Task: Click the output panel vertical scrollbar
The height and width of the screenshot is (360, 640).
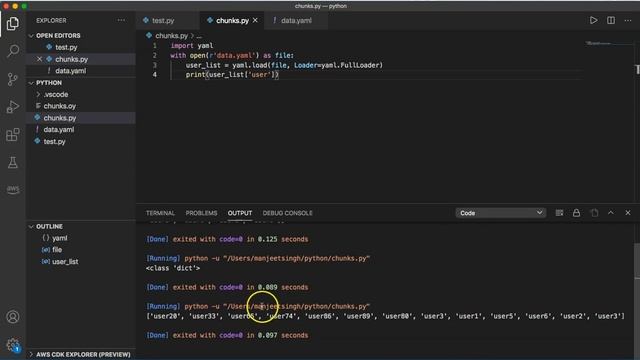Action: click(x=637, y=261)
